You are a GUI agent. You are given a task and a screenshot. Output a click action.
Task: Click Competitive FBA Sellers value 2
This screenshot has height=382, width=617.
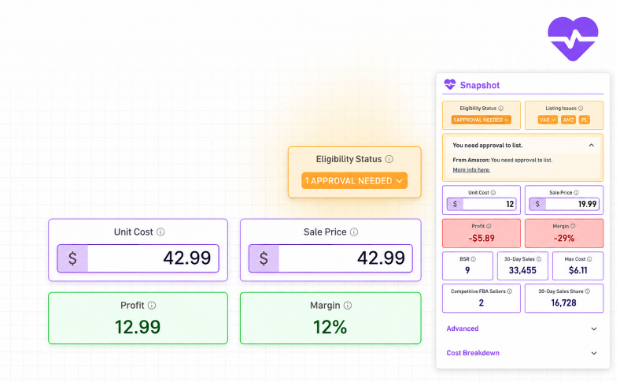[481, 303]
